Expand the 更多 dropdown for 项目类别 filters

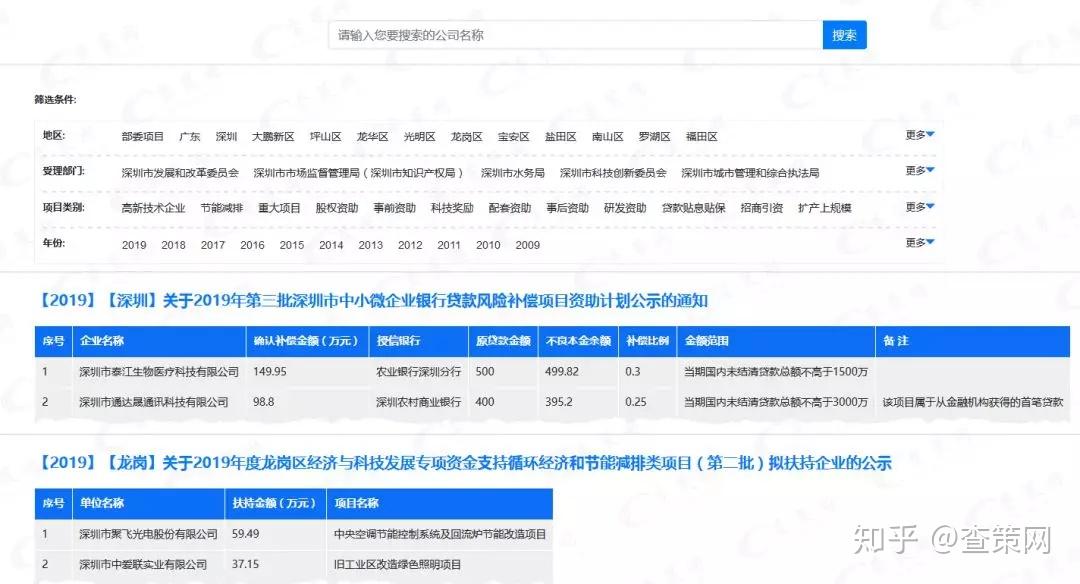pyautogui.click(x=919, y=207)
